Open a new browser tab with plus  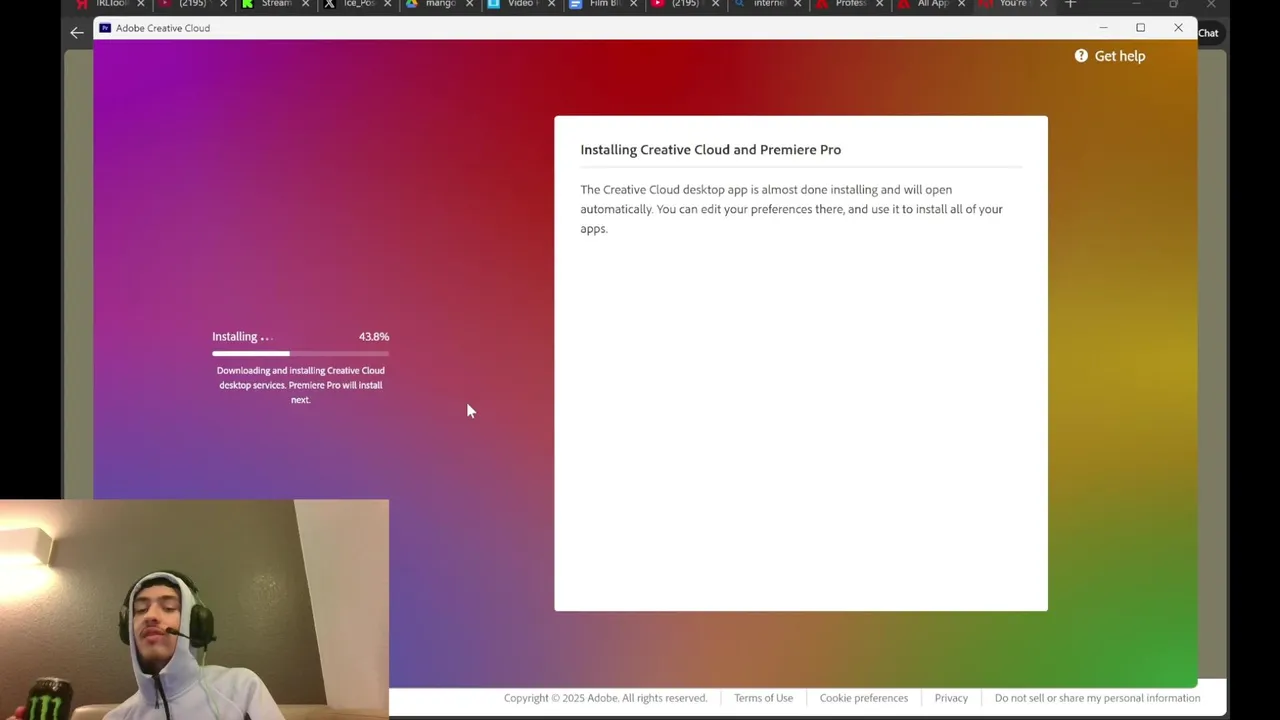click(x=1070, y=4)
